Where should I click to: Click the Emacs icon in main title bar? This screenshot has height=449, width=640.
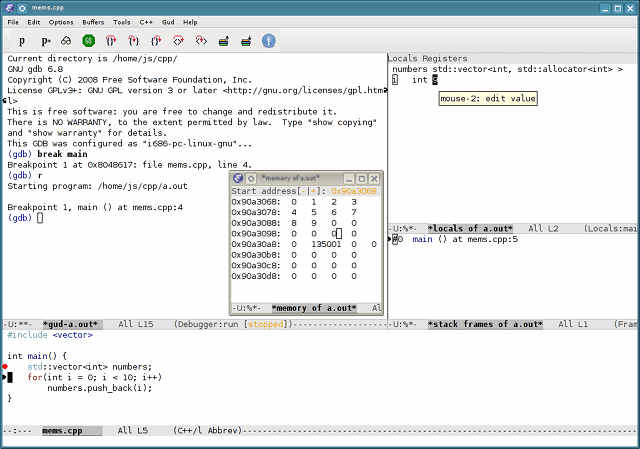tap(9, 8)
